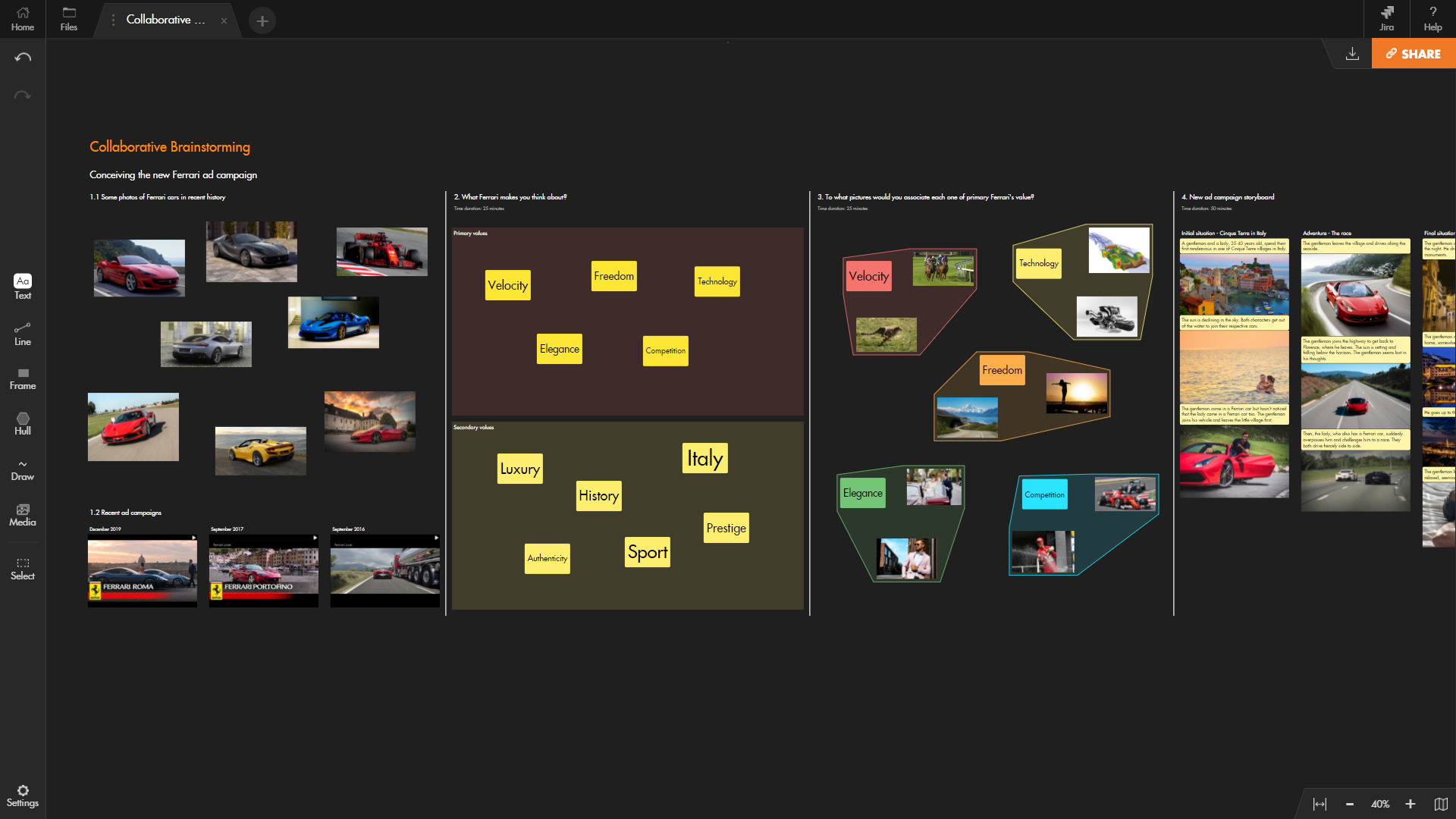Click the download icon
This screenshot has width=1456, height=819.
tap(1352, 54)
